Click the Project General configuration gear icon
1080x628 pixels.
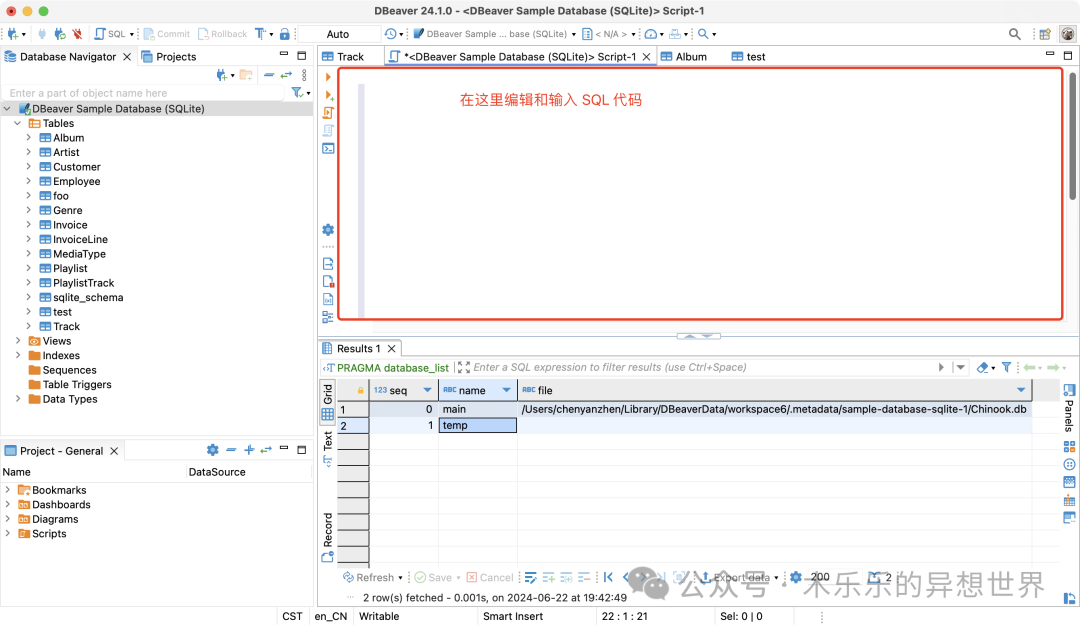[213, 450]
